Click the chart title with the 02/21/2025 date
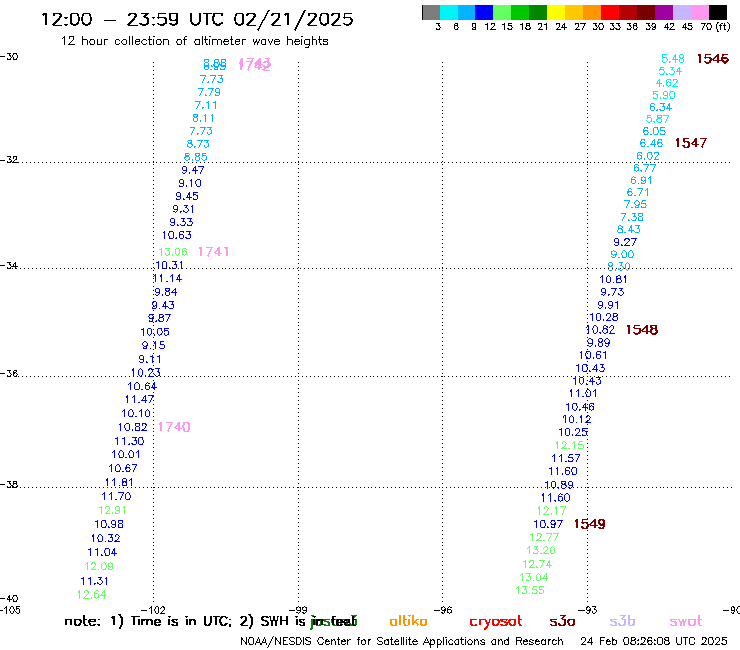Screen dimensions: 740x650 tap(197, 19)
